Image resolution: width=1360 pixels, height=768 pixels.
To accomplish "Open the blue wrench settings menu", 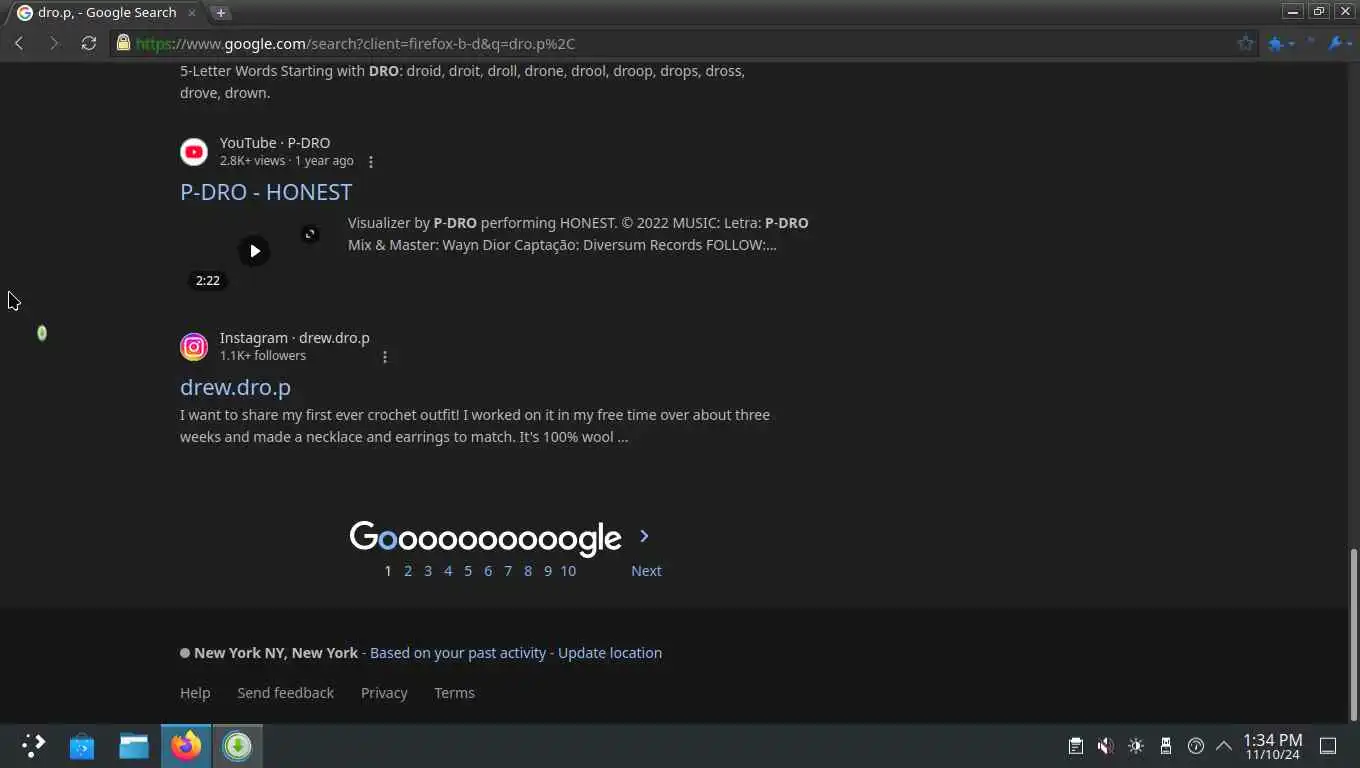I will point(1339,43).
